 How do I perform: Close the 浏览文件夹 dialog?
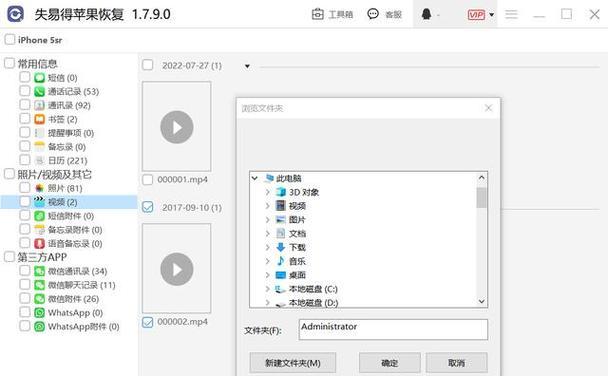click(488, 108)
